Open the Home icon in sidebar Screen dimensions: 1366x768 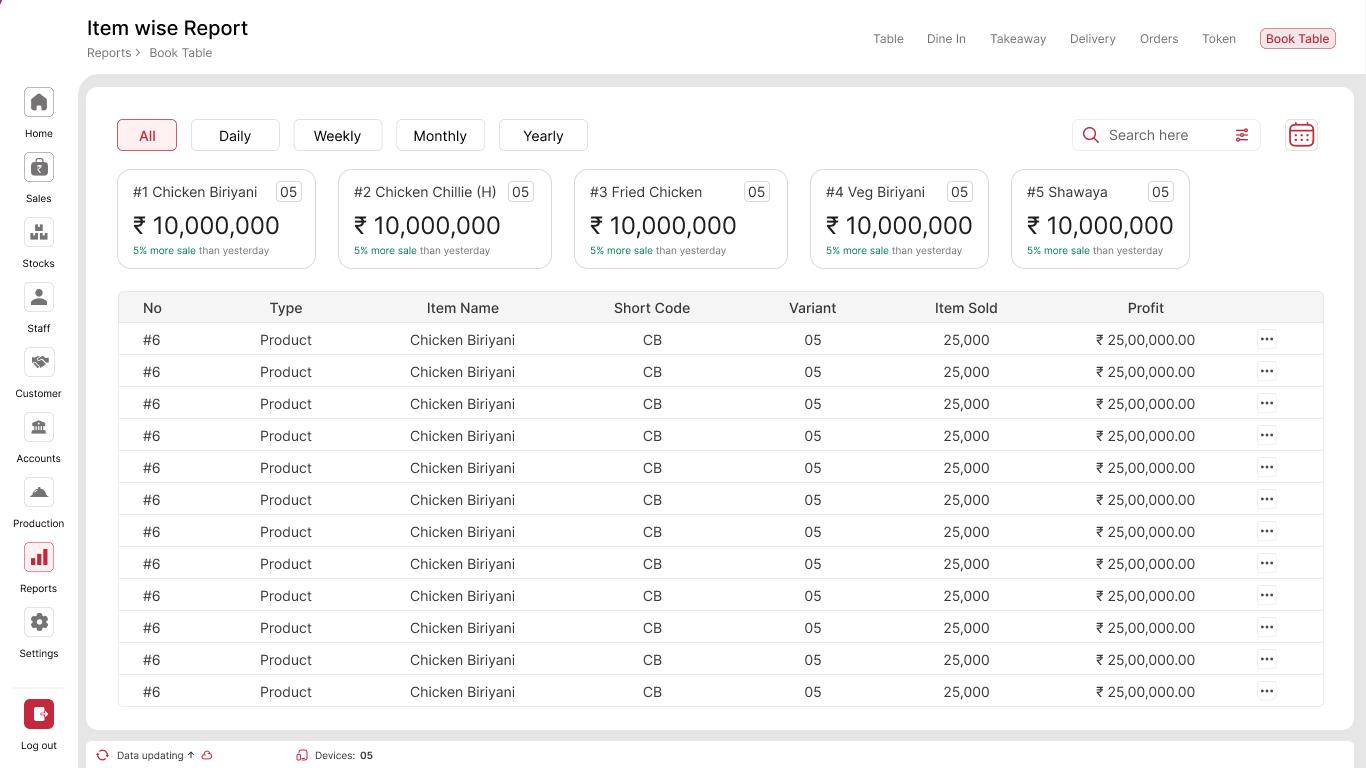click(x=38, y=103)
